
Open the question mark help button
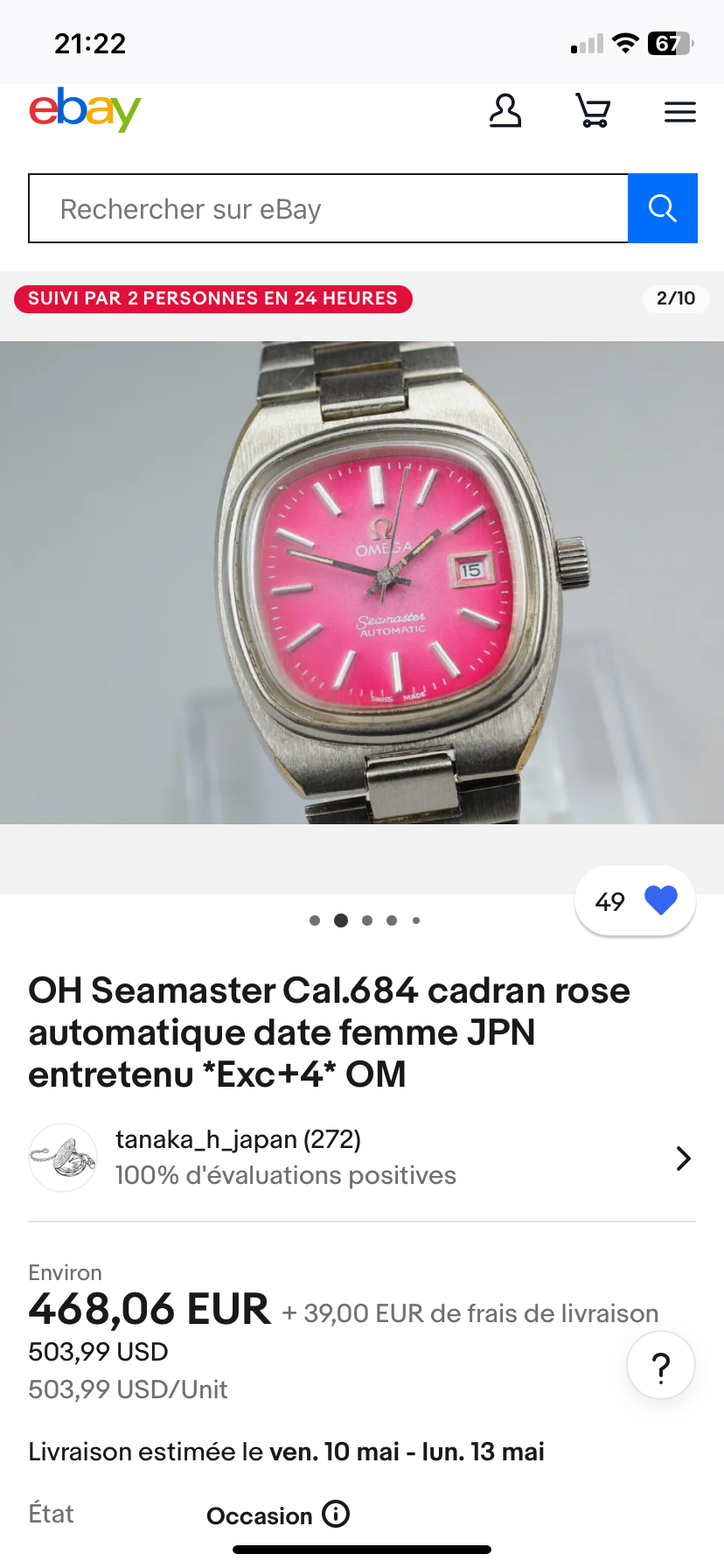(x=661, y=1365)
